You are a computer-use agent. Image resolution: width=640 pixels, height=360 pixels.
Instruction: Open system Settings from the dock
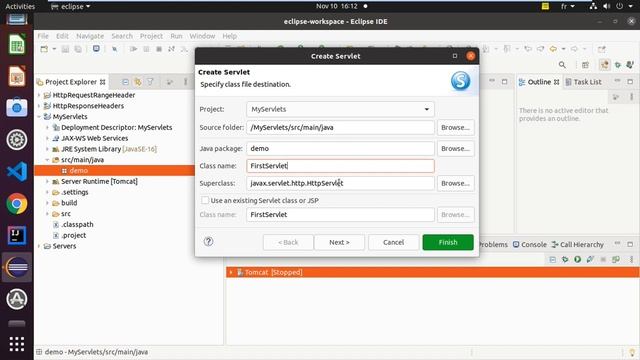click(17, 140)
